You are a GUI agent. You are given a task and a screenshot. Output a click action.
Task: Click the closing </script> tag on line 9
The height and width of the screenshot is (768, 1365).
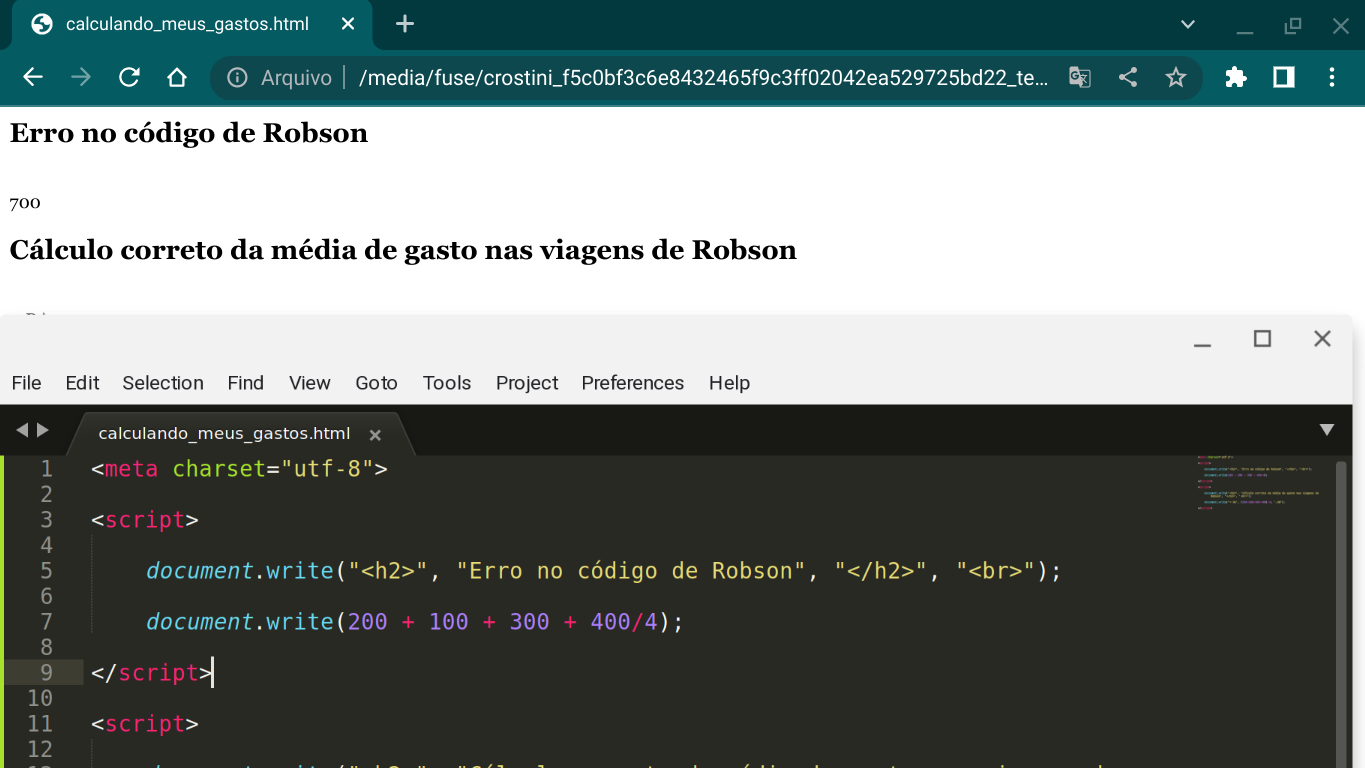(x=151, y=673)
